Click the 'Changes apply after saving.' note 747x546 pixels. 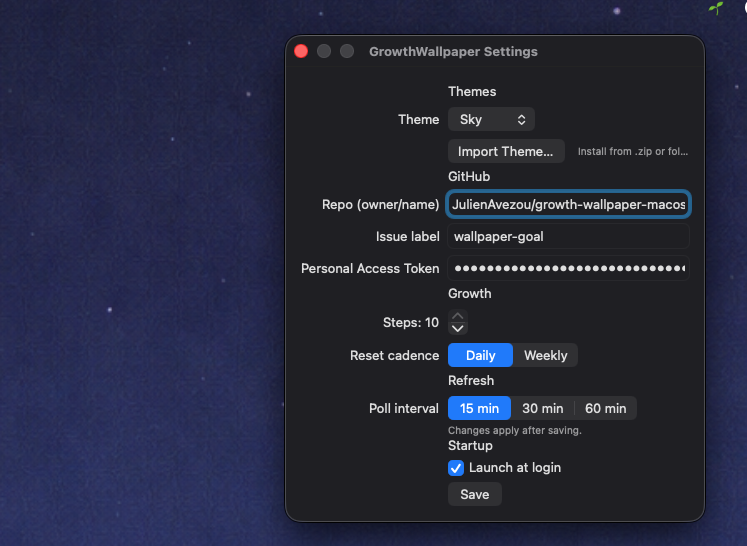(515, 430)
